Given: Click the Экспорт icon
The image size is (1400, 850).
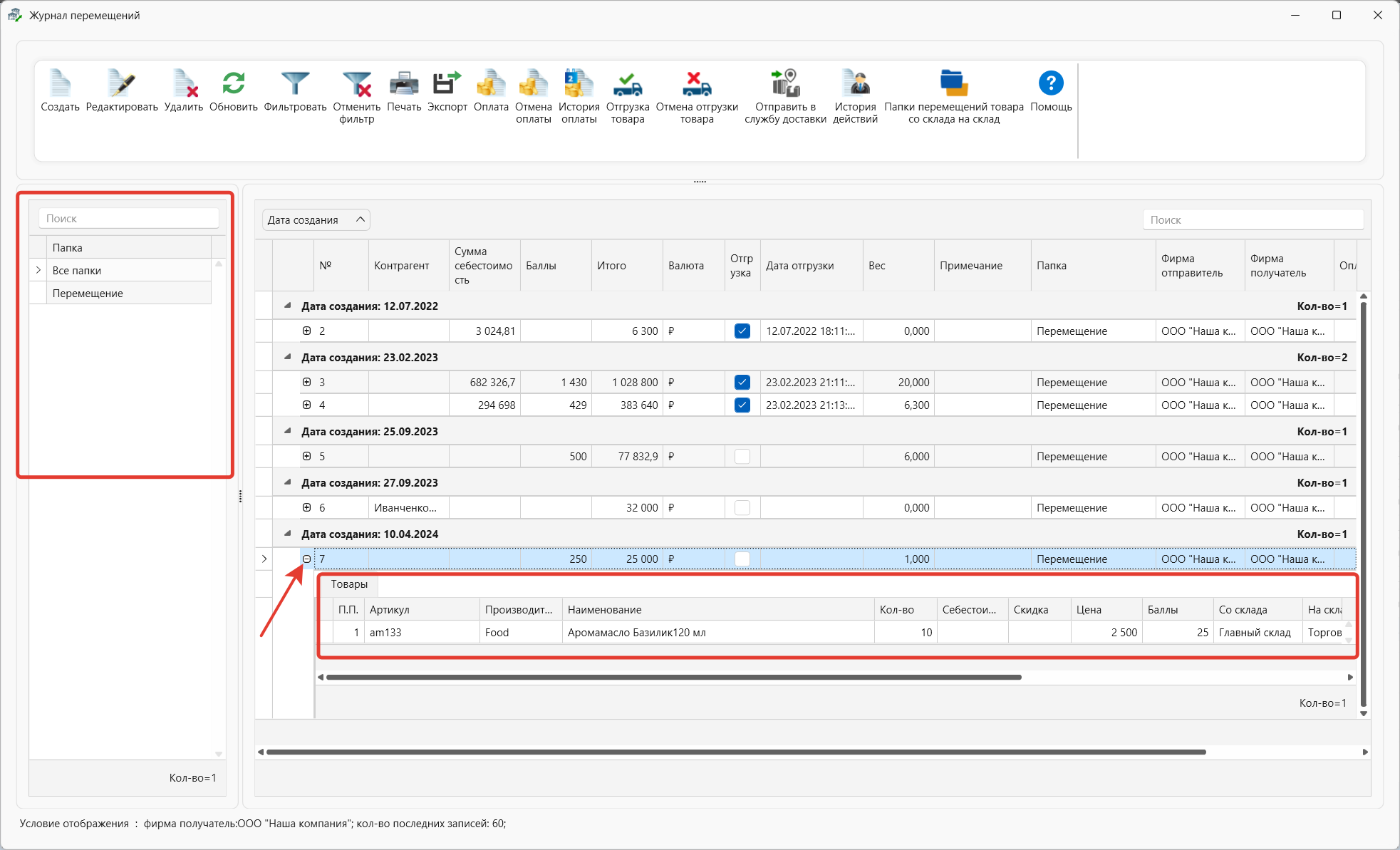Looking at the screenshot, I should point(447,84).
